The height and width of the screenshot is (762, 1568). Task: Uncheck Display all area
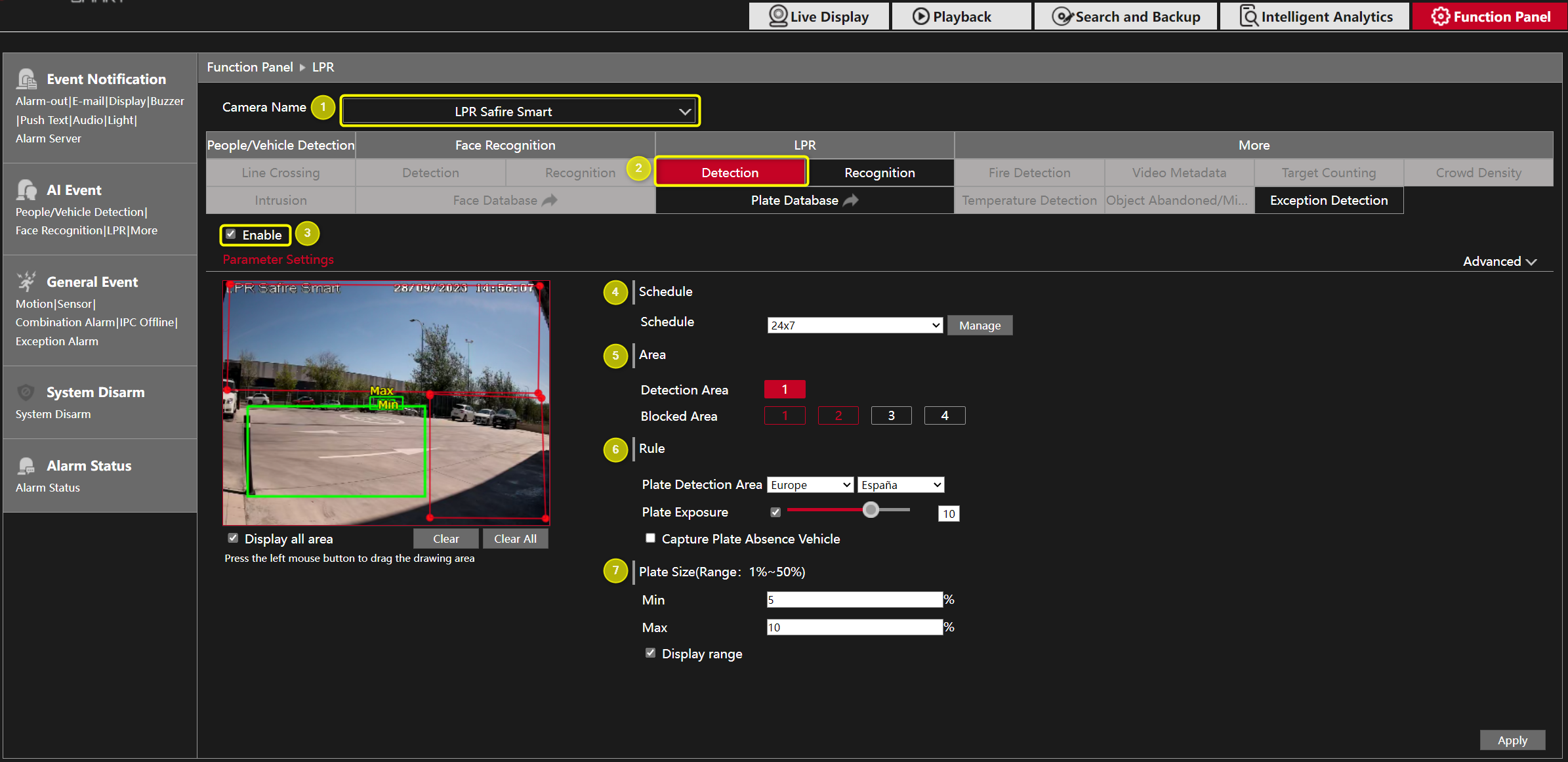pos(233,538)
